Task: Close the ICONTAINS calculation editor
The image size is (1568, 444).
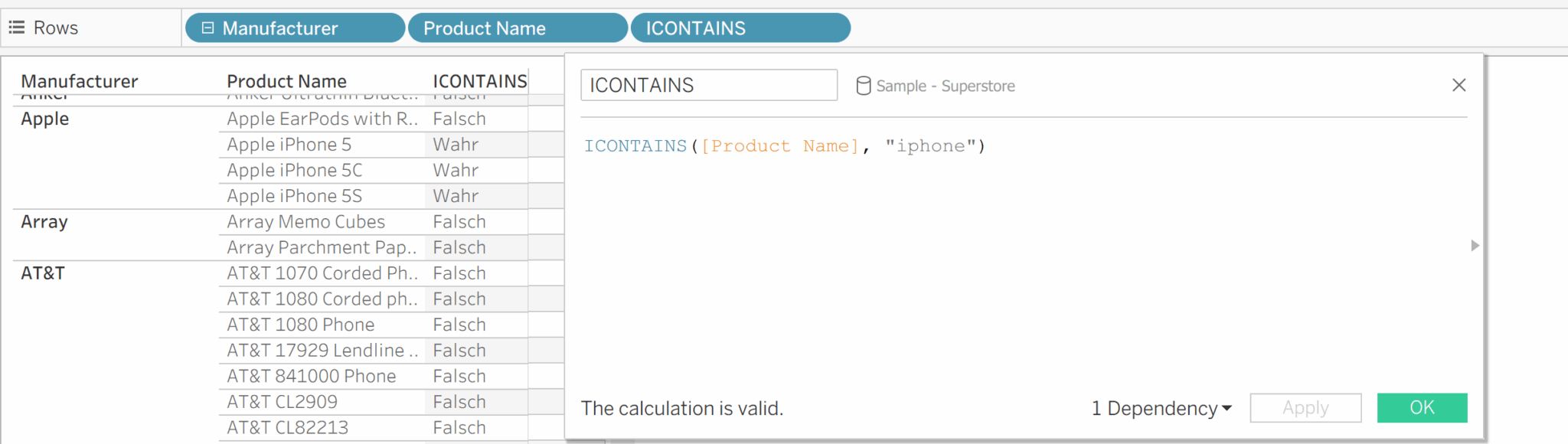Action: pyautogui.click(x=1459, y=85)
